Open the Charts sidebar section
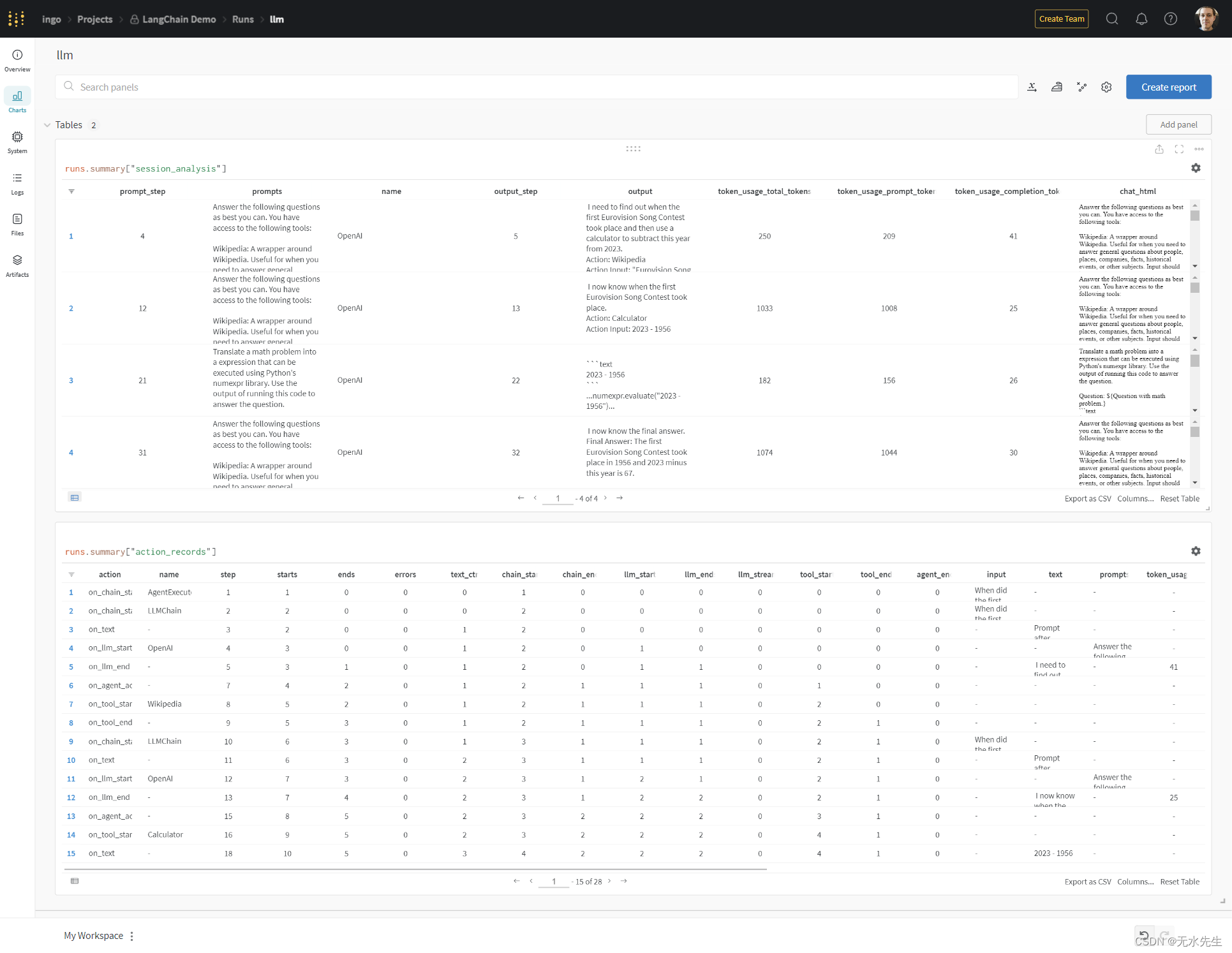The image size is (1232, 953). pyautogui.click(x=17, y=101)
